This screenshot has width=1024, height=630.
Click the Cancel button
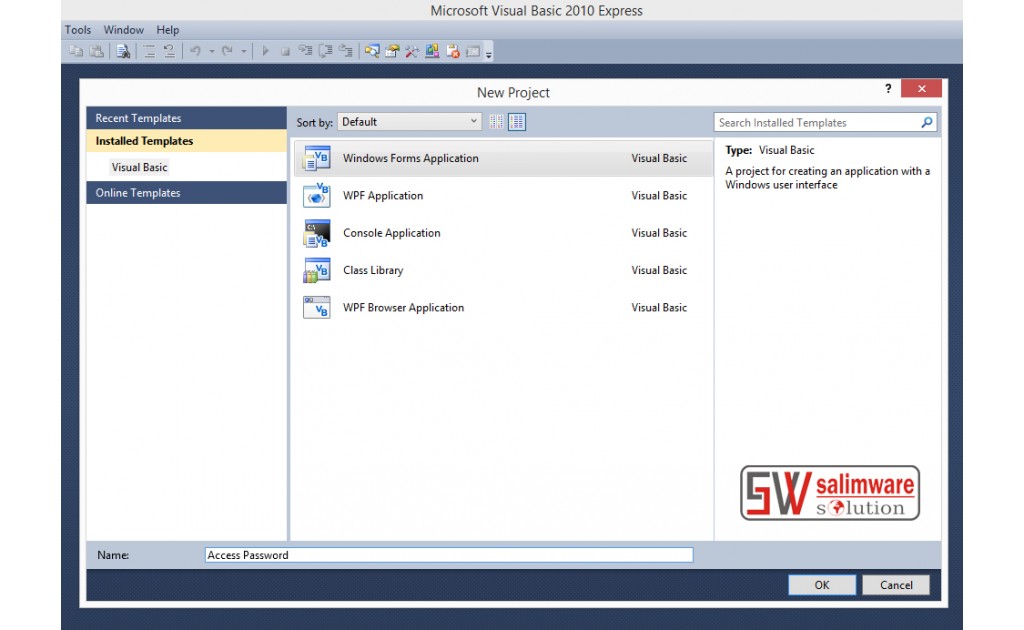[896, 585]
